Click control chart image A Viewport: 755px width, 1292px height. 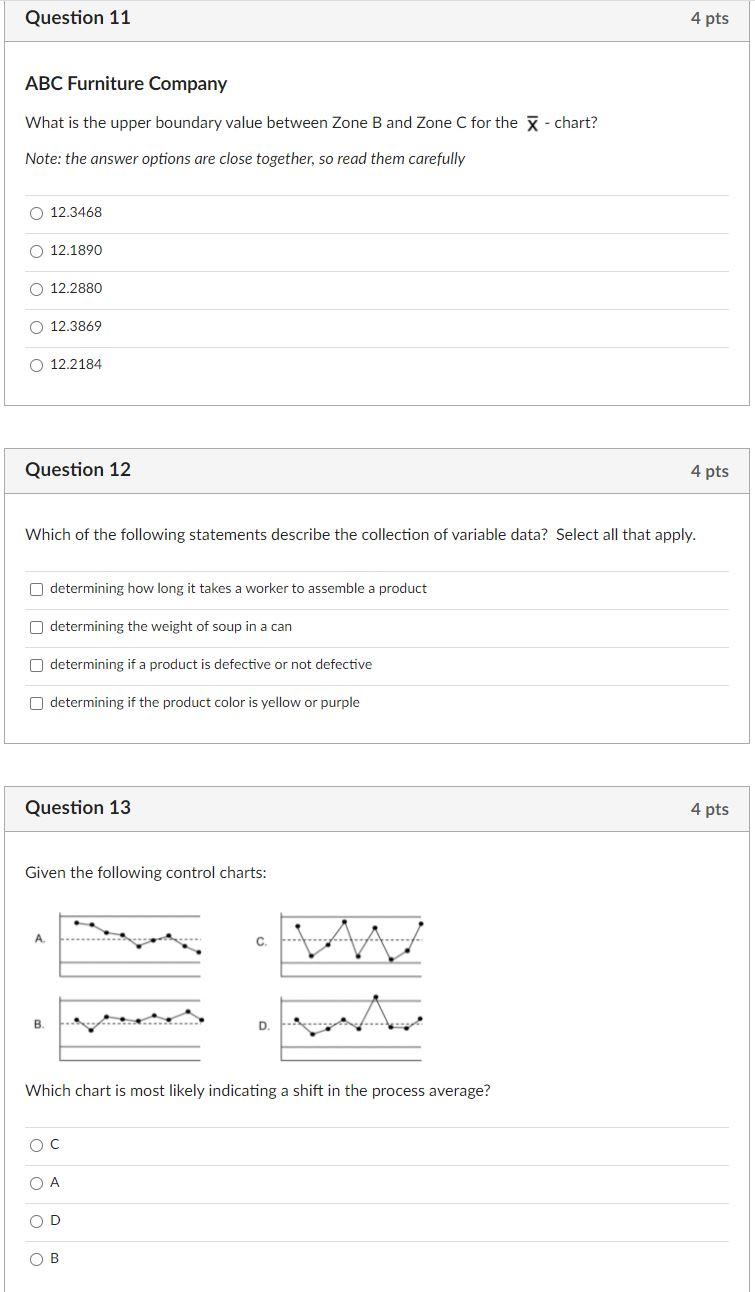[130, 940]
